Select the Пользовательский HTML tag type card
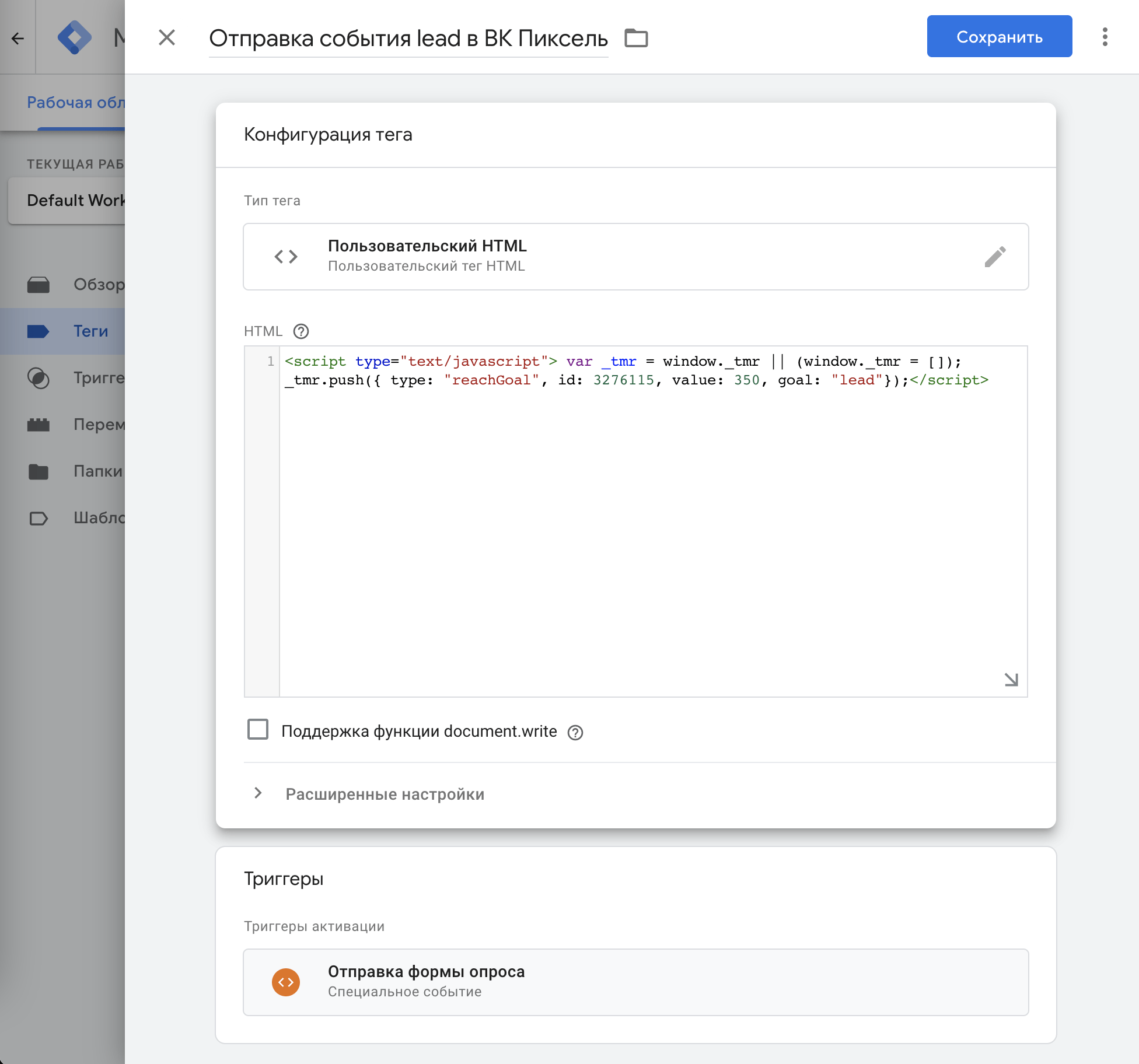The height and width of the screenshot is (1064, 1139). point(635,257)
